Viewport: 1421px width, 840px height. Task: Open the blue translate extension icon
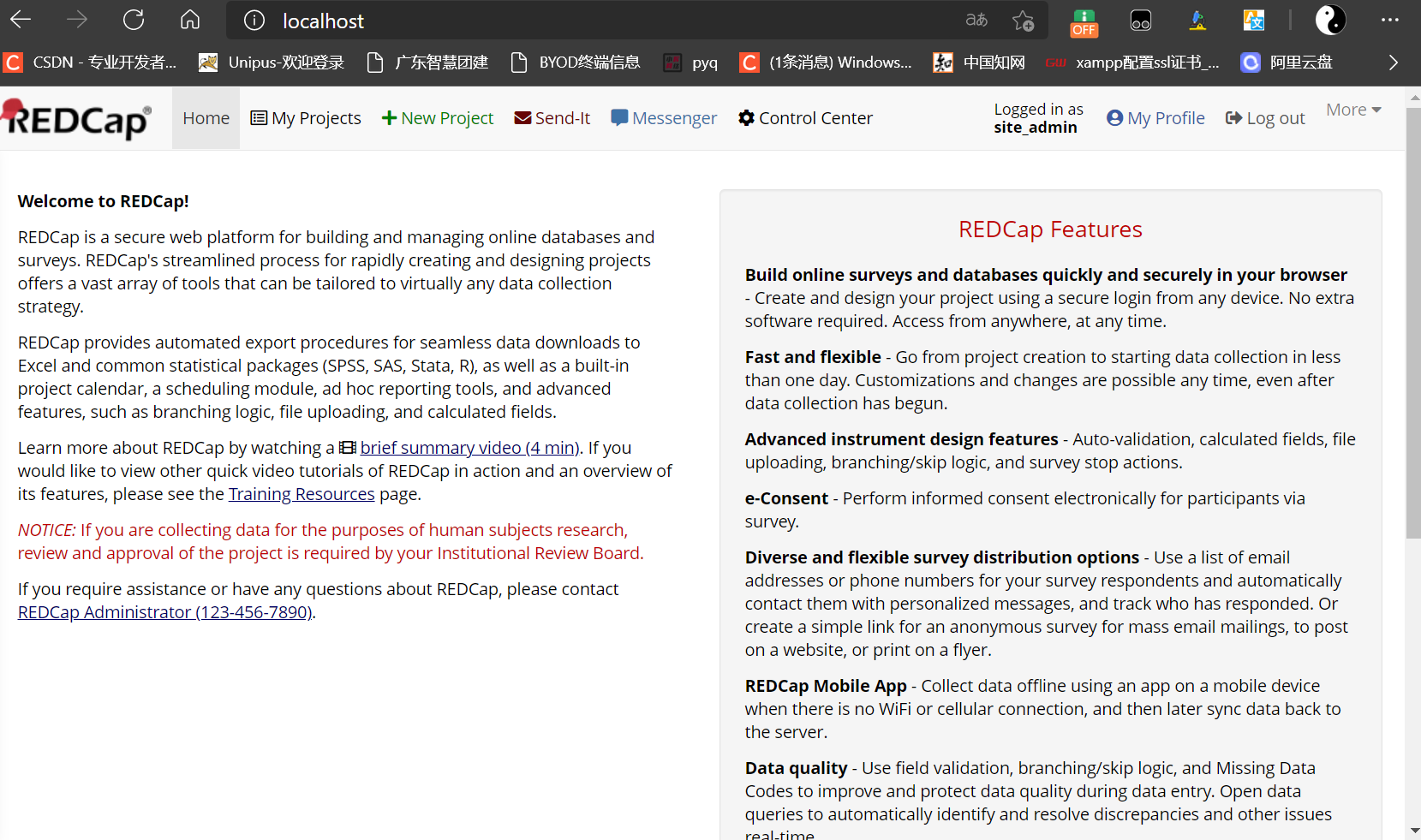pos(1254,21)
